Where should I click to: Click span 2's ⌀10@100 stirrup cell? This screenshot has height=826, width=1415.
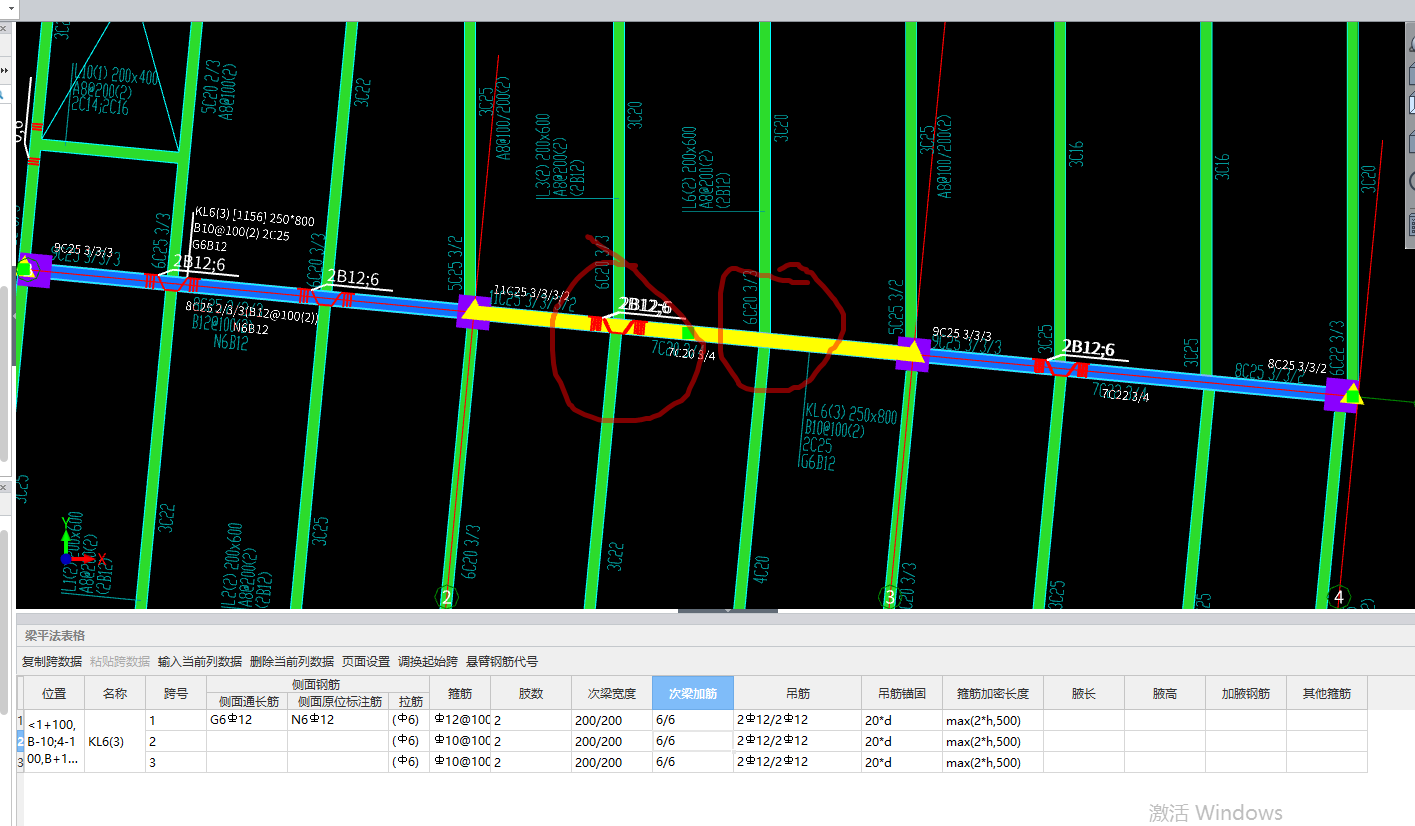(460, 741)
